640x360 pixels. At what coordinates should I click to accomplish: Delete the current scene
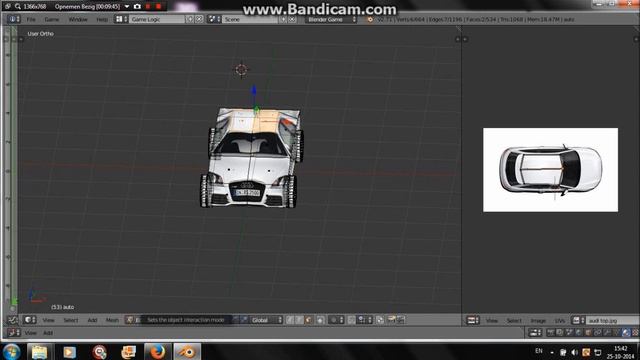coord(292,19)
